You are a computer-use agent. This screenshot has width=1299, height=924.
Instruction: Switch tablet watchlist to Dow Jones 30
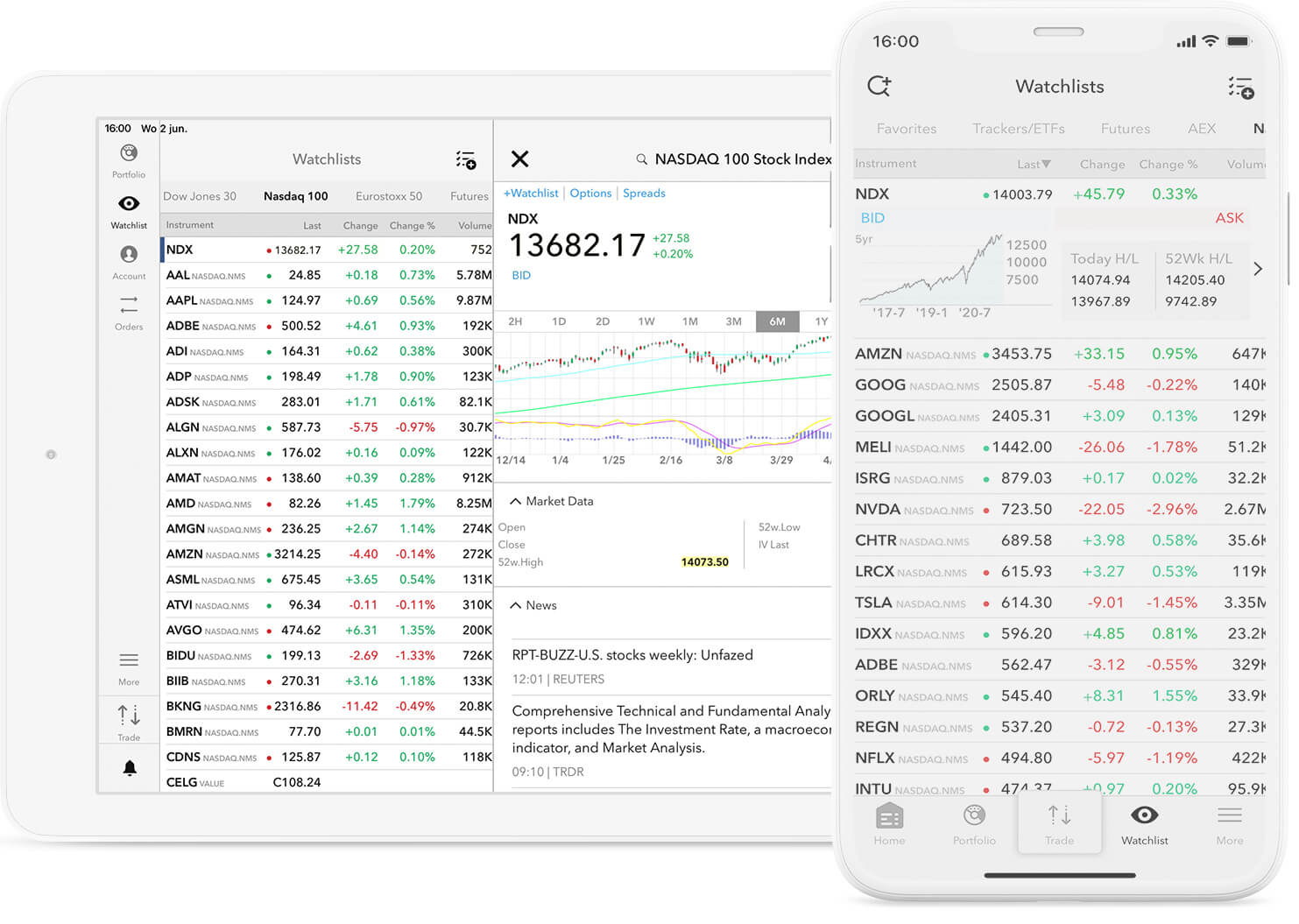click(x=200, y=196)
